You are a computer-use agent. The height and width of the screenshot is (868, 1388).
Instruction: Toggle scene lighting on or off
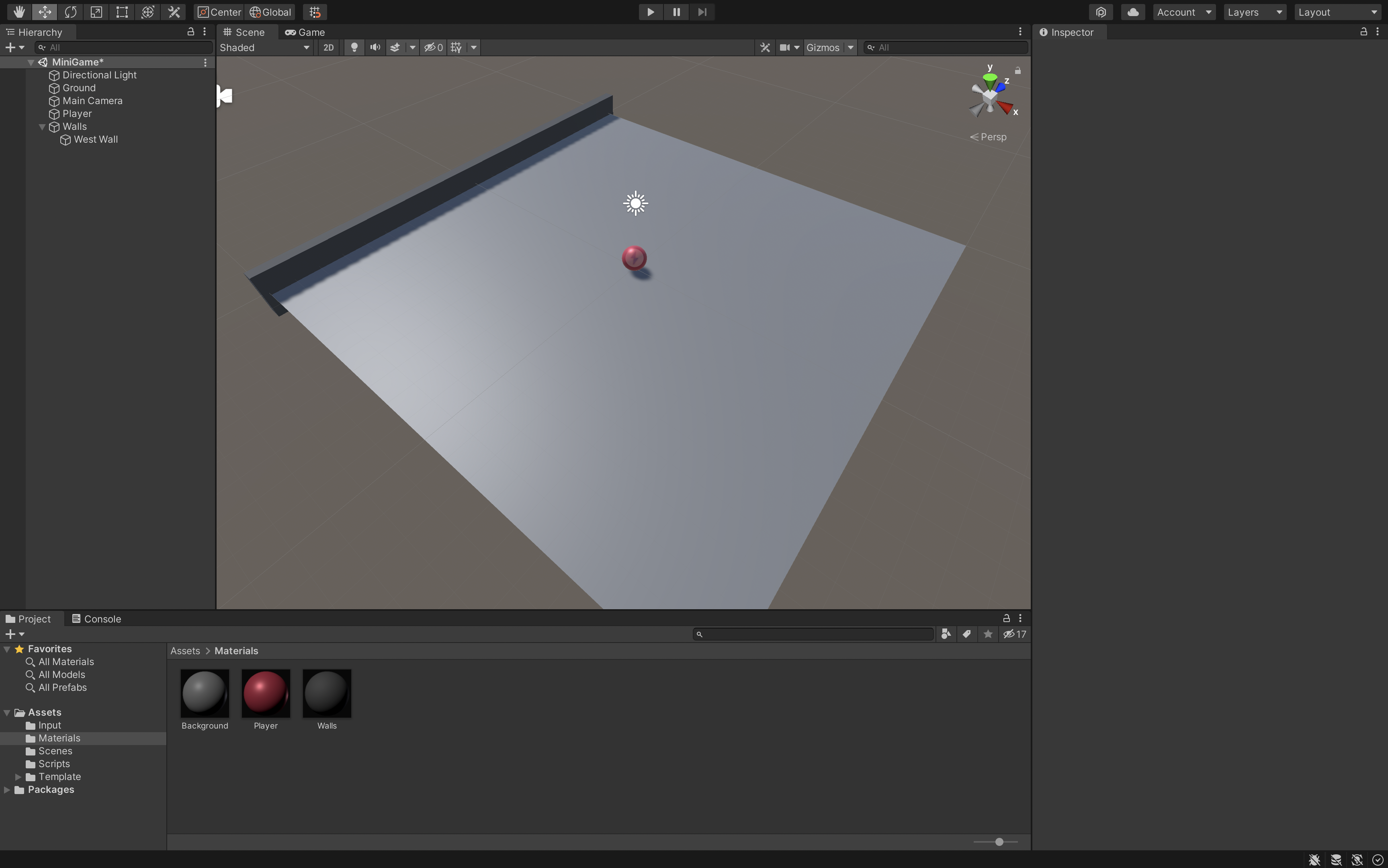354,48
